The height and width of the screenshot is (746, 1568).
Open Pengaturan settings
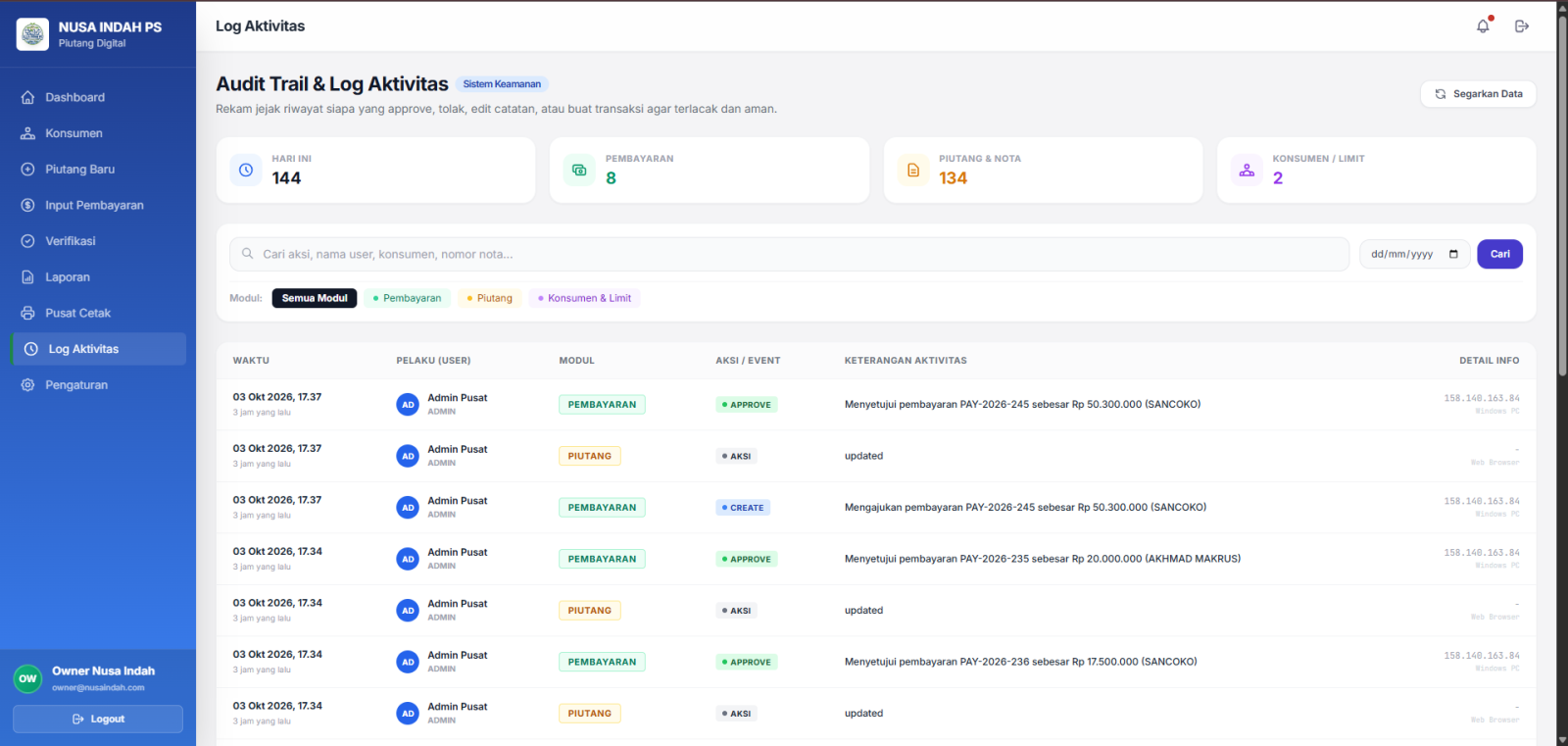point(98,385)
